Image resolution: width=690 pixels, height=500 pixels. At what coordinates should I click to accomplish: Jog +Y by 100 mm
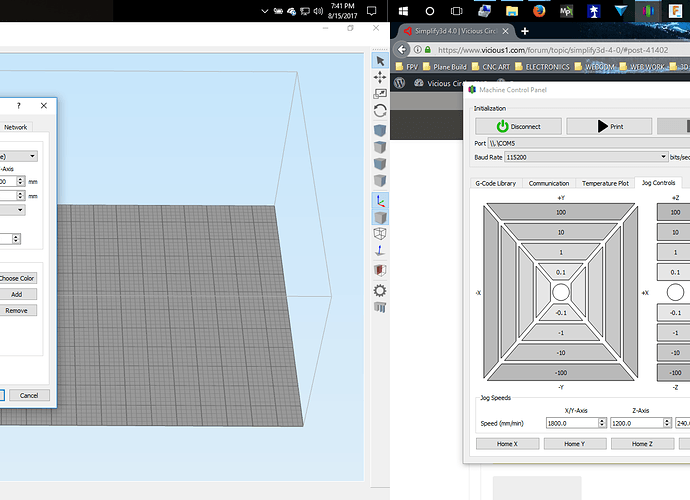click(561, 212)
